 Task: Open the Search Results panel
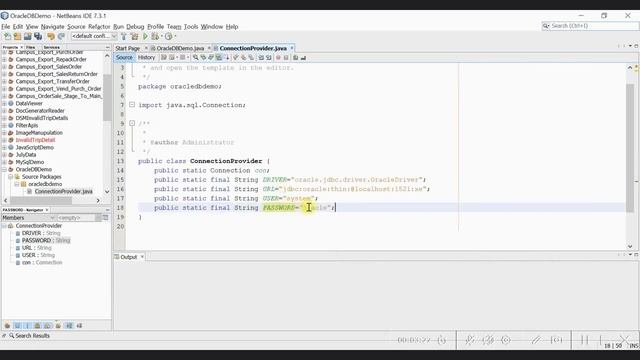click(x=32, y=336)
